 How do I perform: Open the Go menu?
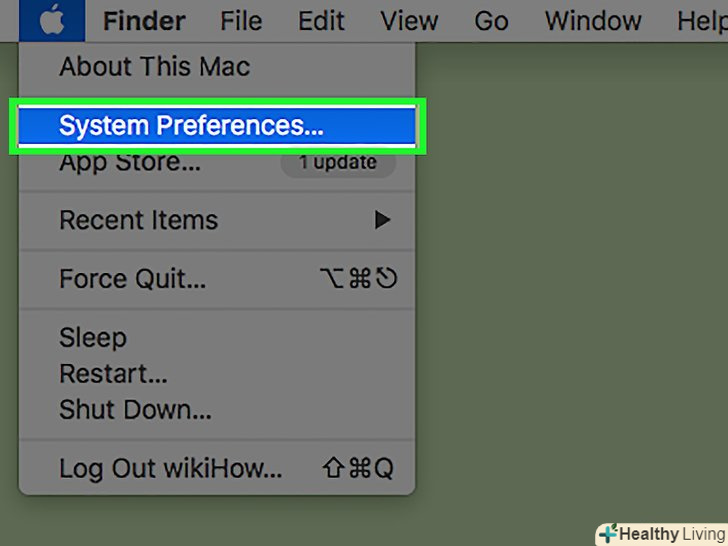pyautogui.click(x=491, y=21)
